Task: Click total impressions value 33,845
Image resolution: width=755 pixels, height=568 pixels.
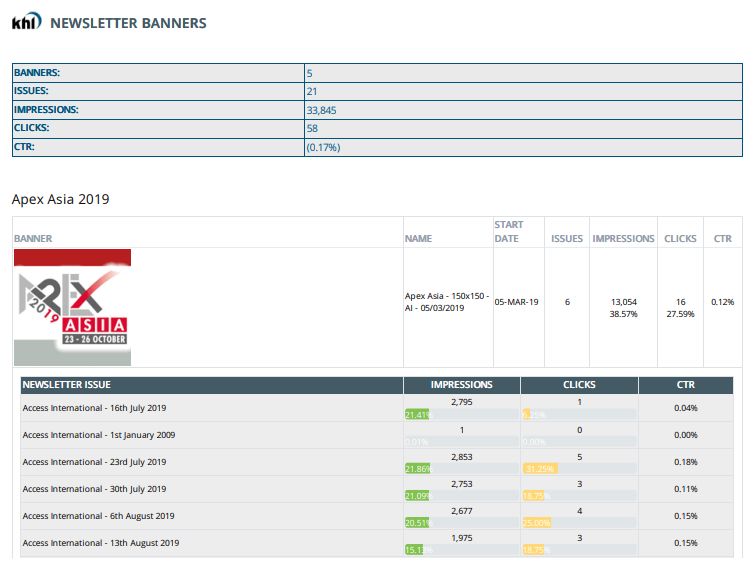Action: pos(321,110)
